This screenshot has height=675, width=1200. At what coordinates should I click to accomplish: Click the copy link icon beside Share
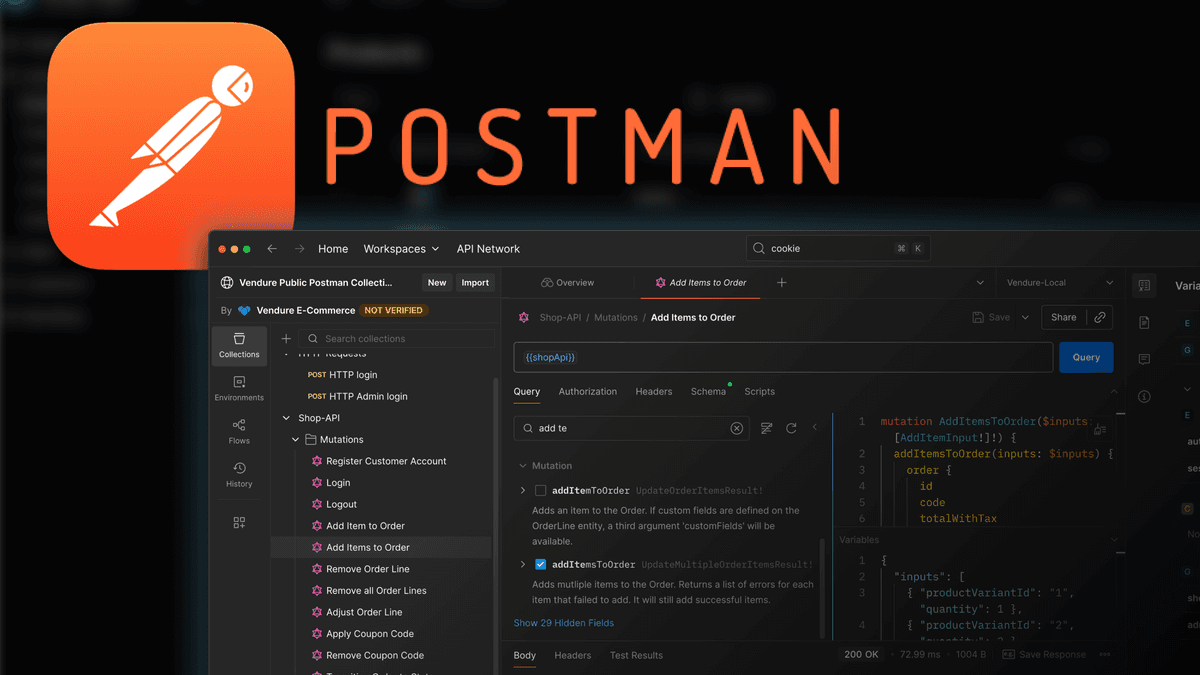point(1100,317)
